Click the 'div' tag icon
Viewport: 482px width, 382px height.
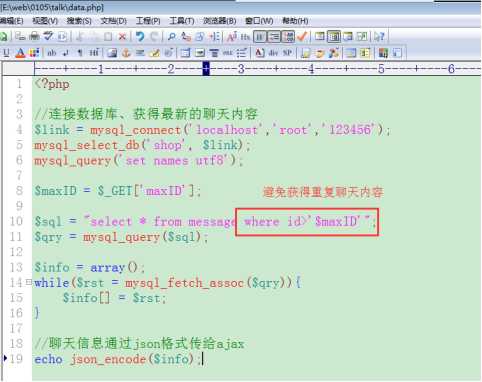click(x=273, y=53)
